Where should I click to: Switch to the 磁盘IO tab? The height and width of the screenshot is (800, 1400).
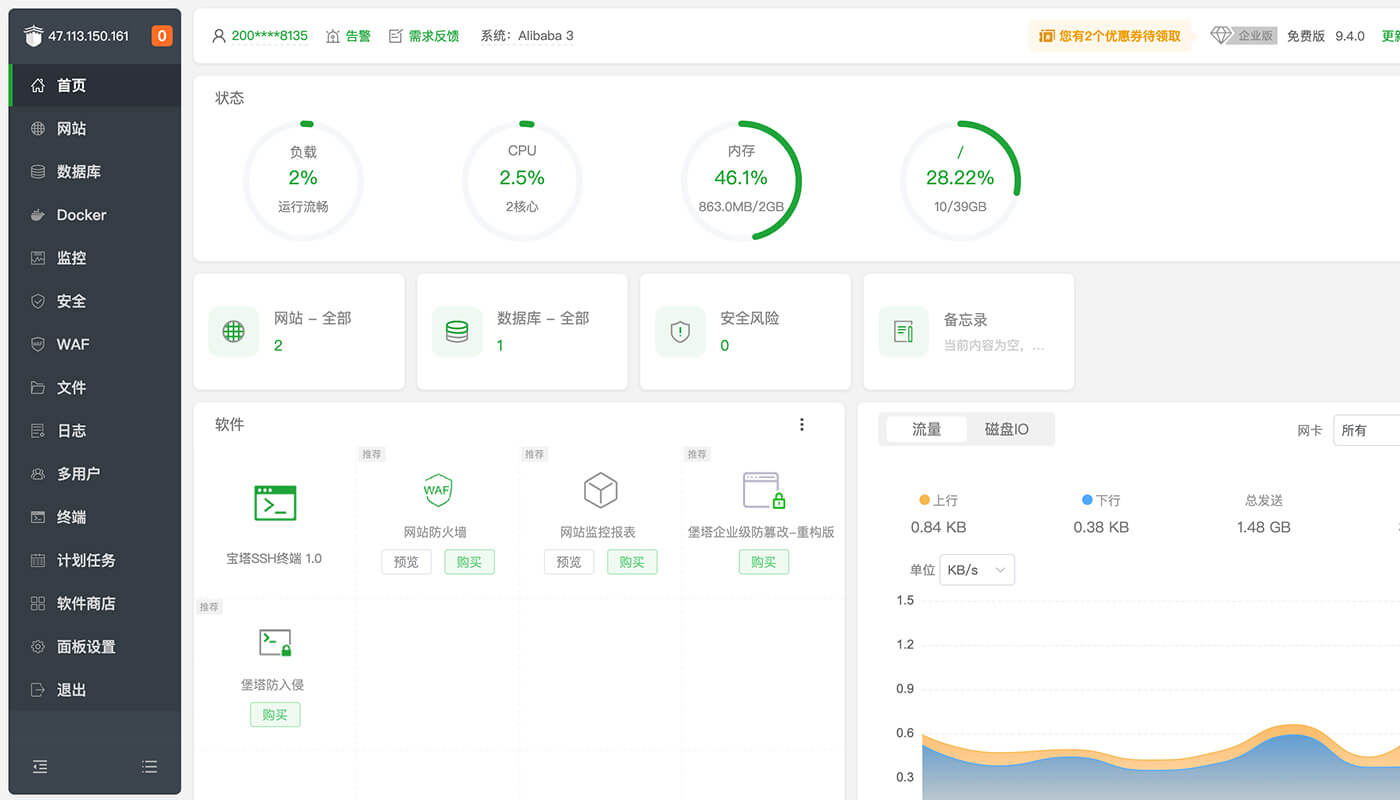pyautogui.click(x=1007, y=429)
